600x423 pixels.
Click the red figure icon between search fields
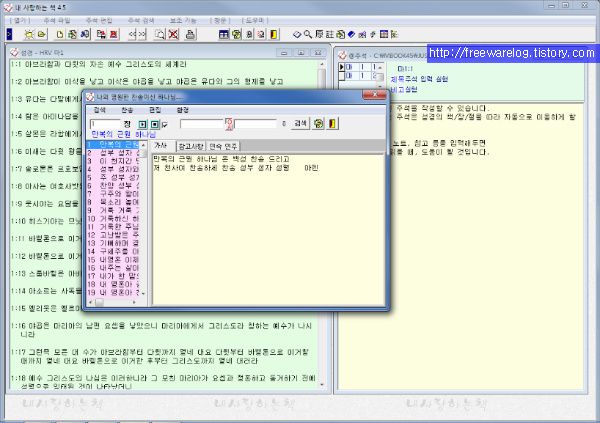229,124
